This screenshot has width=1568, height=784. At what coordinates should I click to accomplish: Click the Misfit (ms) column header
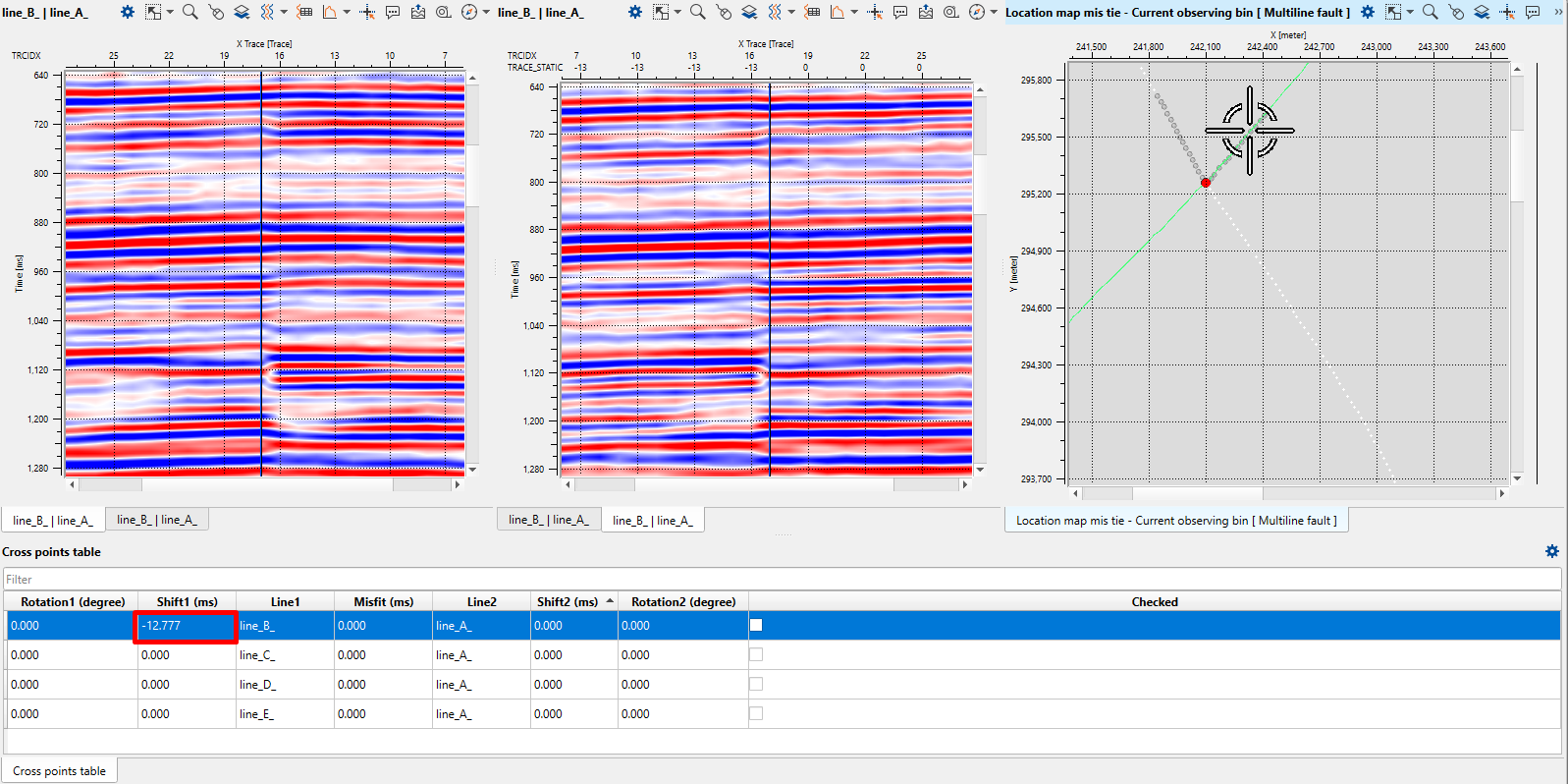tap(383, 601)
